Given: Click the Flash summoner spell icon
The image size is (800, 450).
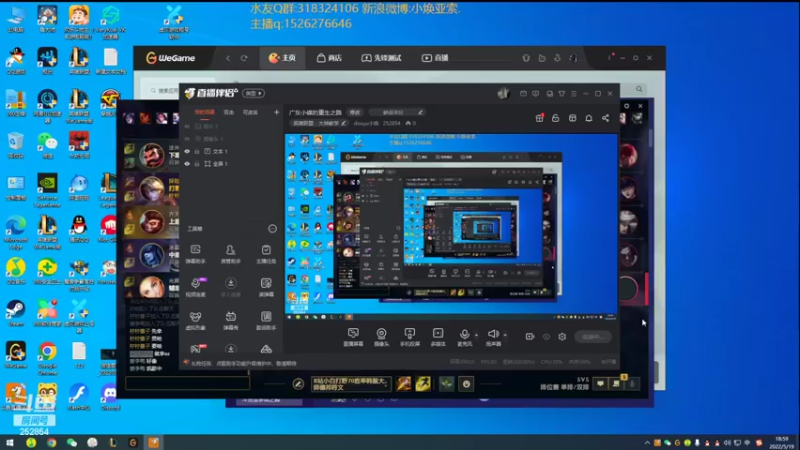Looking at the screenshot, I should pos(423,383).
